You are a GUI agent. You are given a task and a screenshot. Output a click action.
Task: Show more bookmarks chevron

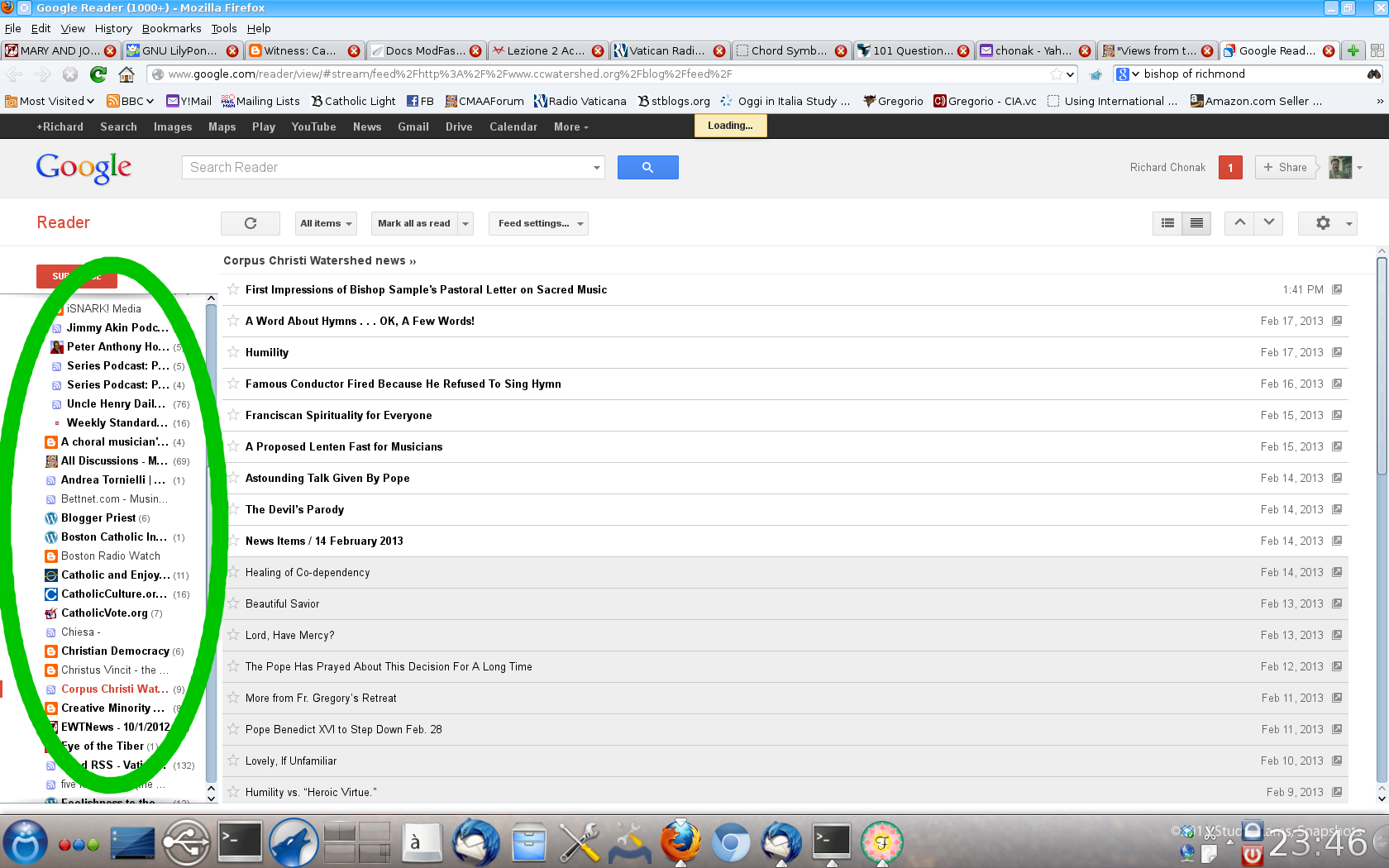click(x=1379, y=101)
